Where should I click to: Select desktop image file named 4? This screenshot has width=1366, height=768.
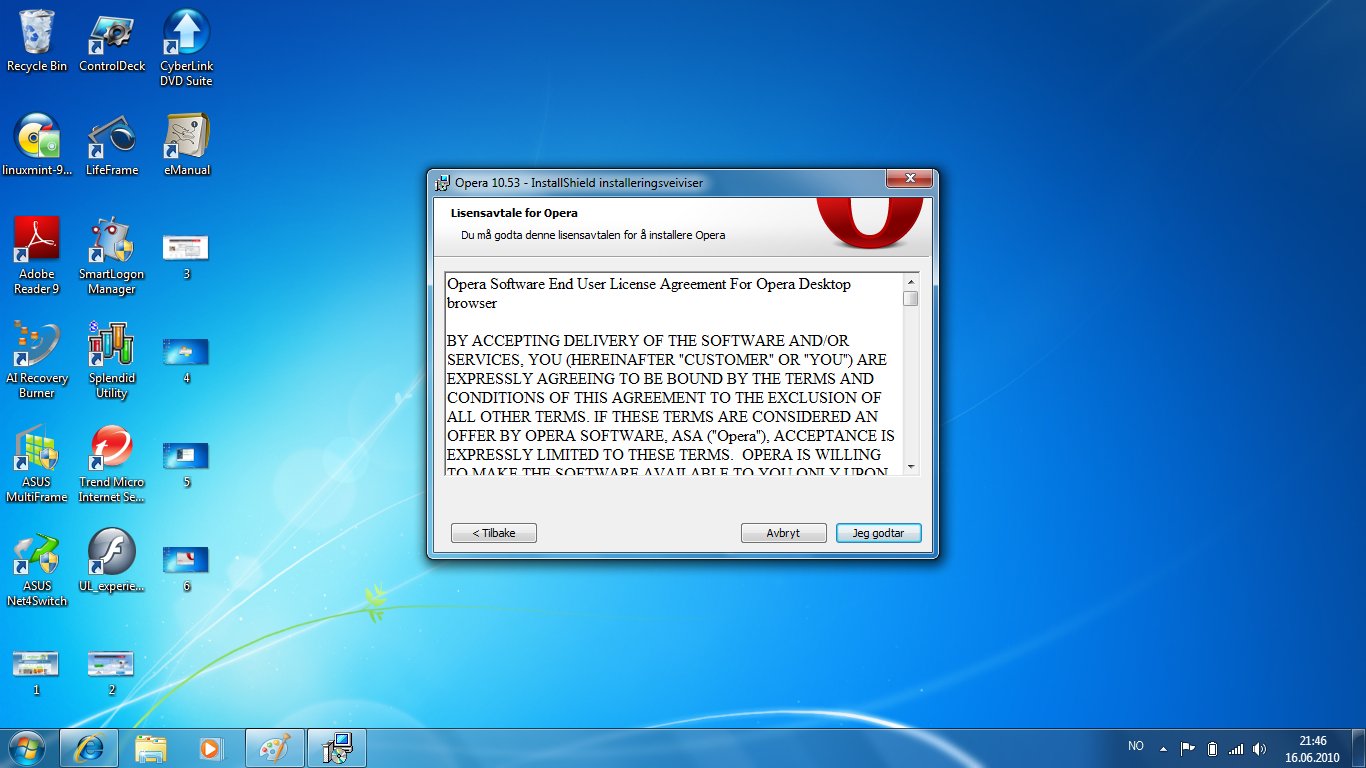click(186, 360)
